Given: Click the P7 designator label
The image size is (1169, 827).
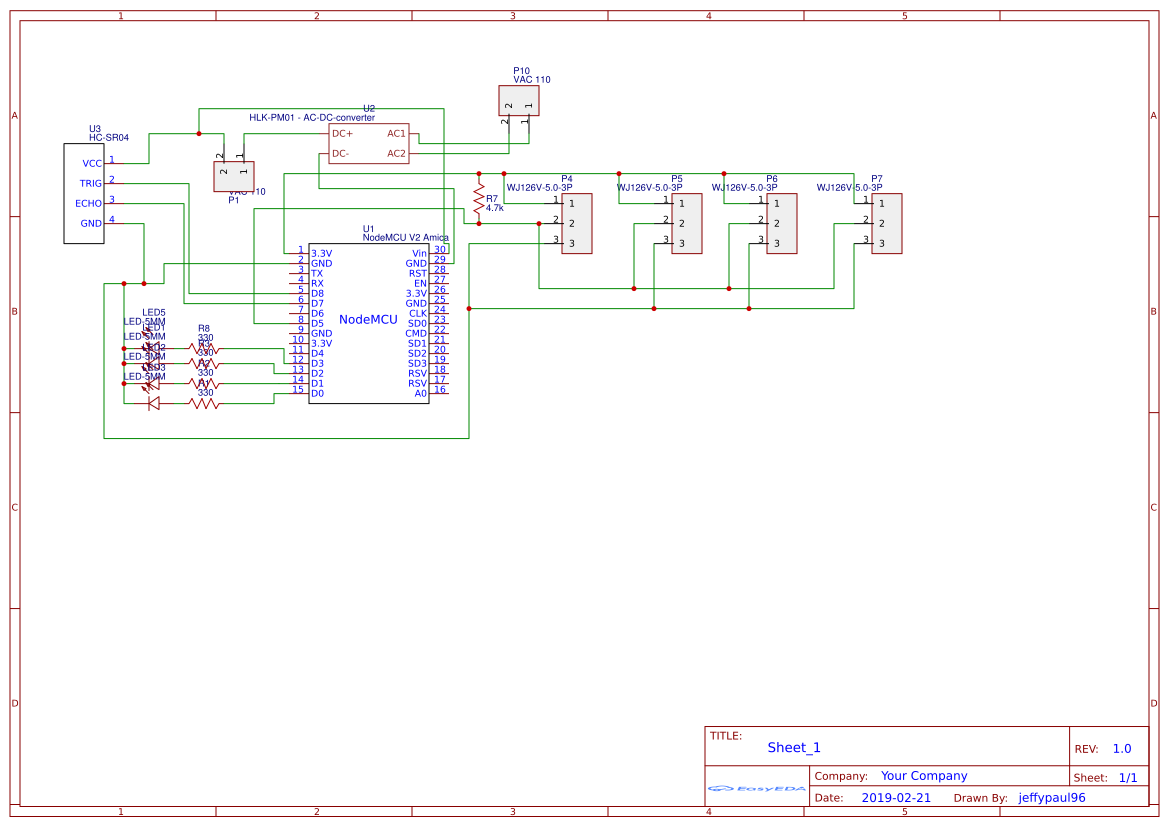Looking at the screenshot, I should point(877,179).
